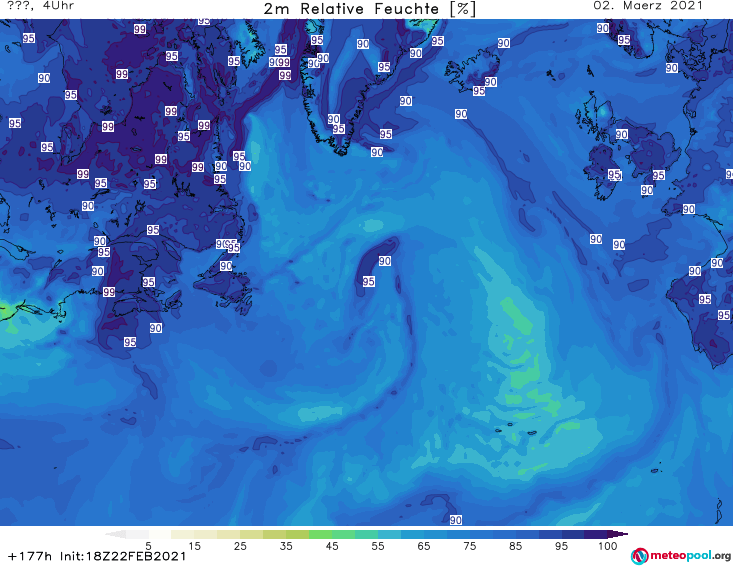Click the colorbar tick label 65
This screenshot has width=733, height=566.
coord(424,546)
